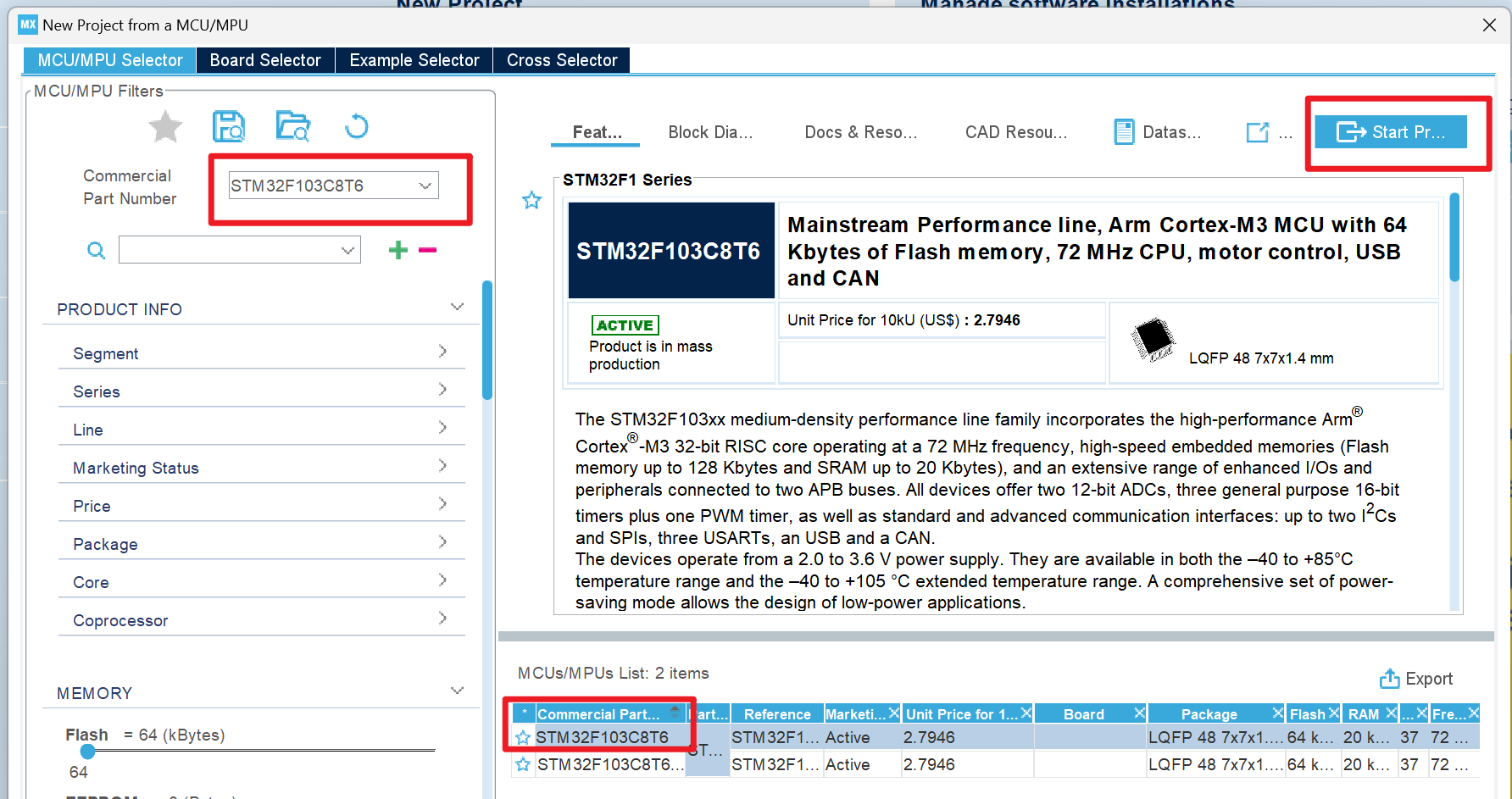Viewport: 1512px width, 799px height.
Task: Expand the Price filter
Action: pos(262,505)
